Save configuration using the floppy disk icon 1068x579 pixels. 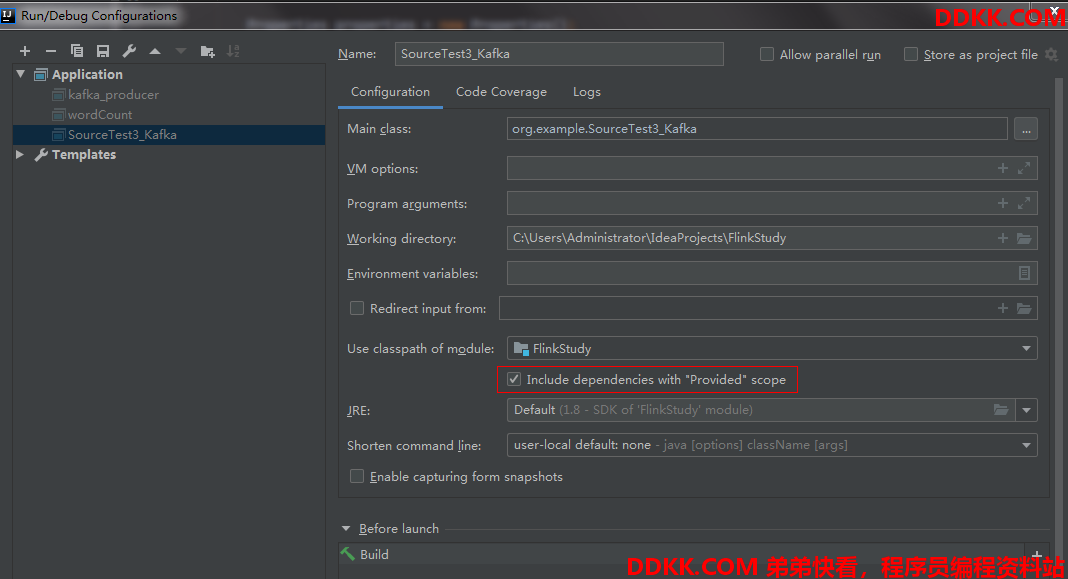(x=103, y=51)
